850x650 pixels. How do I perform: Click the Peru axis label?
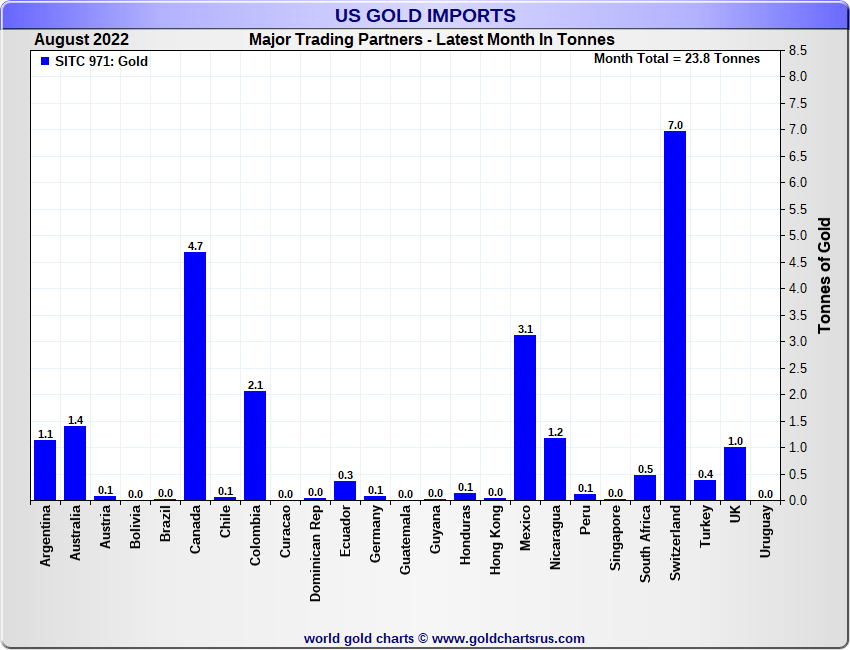click(x=585, y=519)
